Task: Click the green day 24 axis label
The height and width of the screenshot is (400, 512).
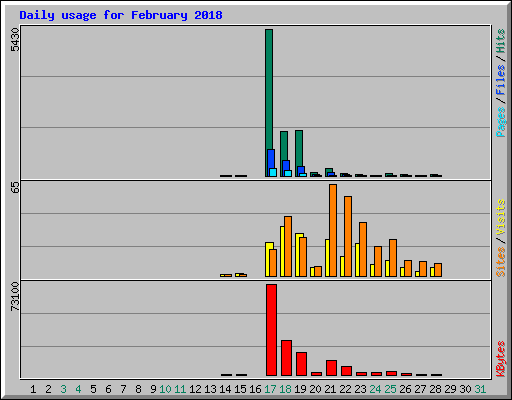Action: [375, 389]
